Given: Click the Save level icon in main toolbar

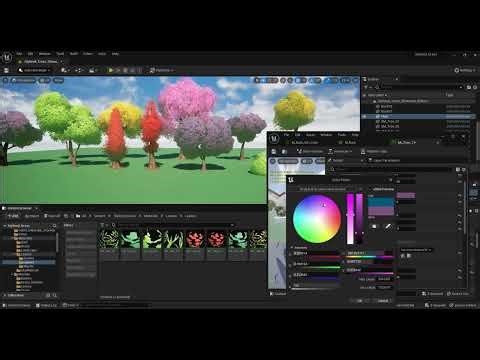Looking at the screenshot, I should 6,70.
